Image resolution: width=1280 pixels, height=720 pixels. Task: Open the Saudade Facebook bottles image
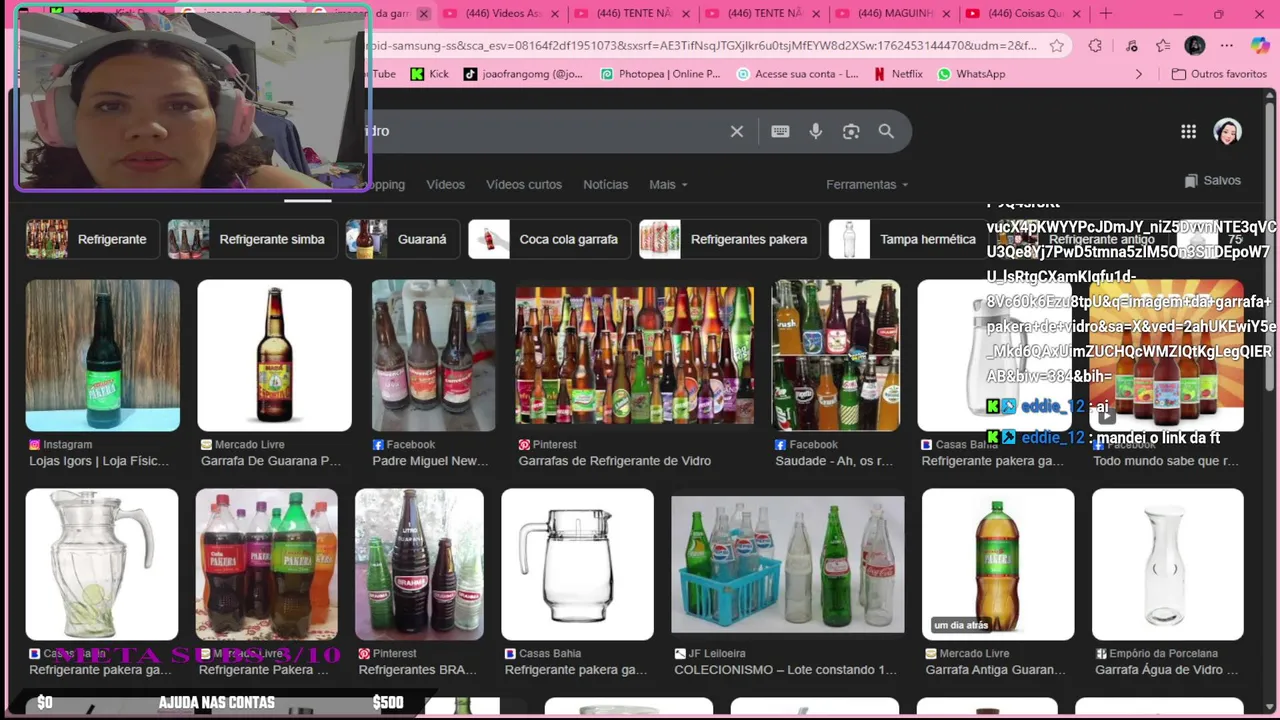tap(835, 355)
